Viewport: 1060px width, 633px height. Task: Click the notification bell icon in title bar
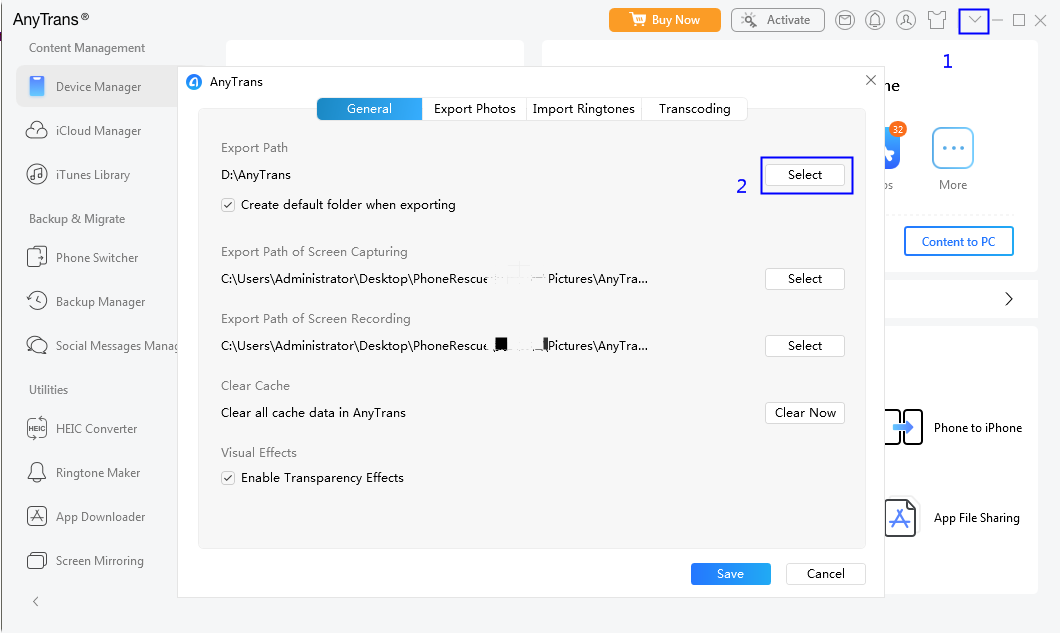click(875, 20)
